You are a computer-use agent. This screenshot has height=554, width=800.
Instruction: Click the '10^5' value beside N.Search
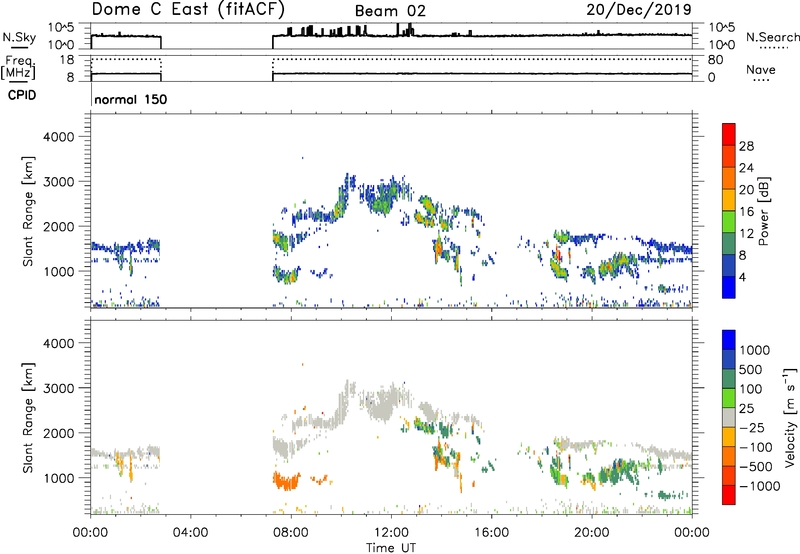pyautogui.click(x=722, y=27)
